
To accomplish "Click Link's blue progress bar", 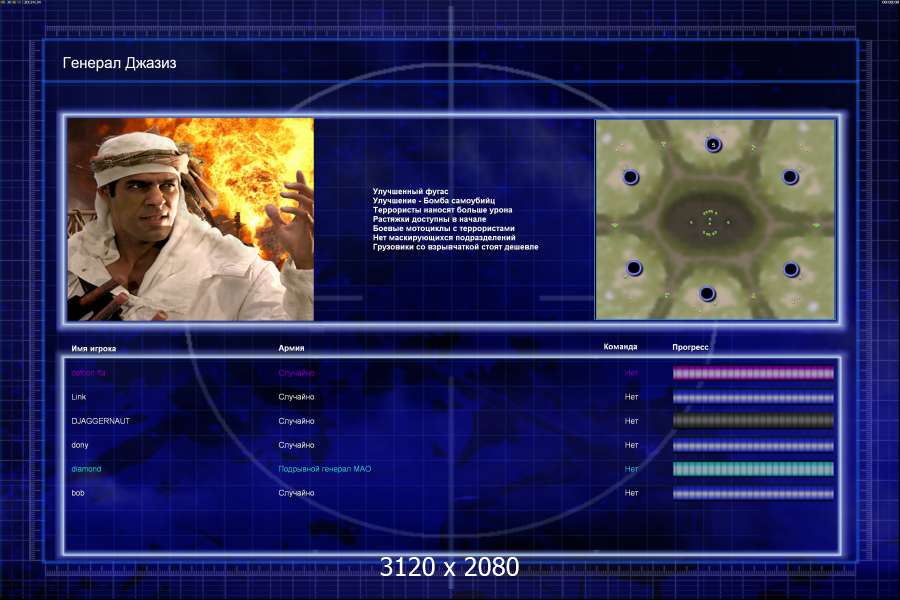I will pyautogui.click(x=753, y=397).
